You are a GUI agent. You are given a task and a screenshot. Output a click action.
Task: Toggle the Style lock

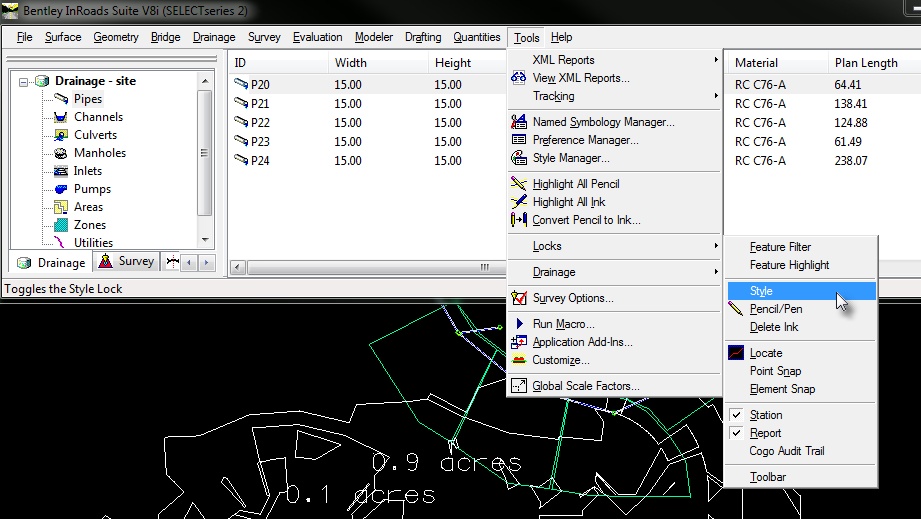pos(801,291)
